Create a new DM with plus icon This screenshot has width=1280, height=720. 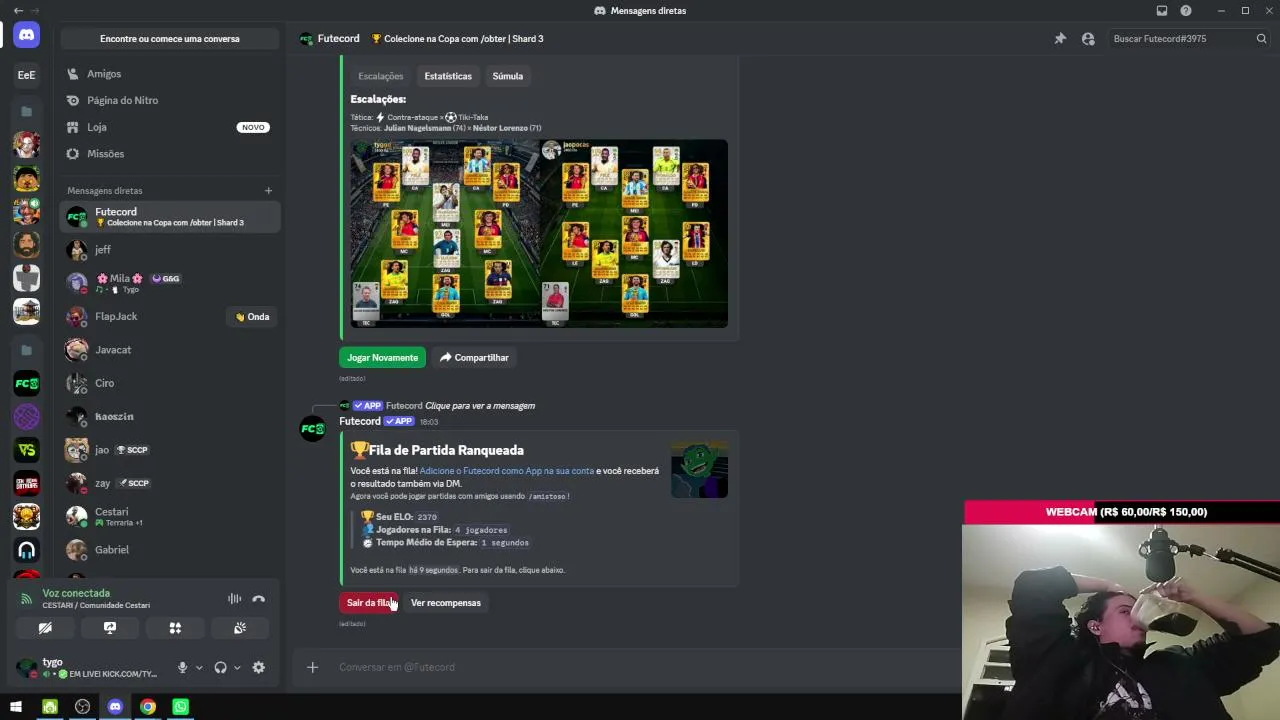268,191
